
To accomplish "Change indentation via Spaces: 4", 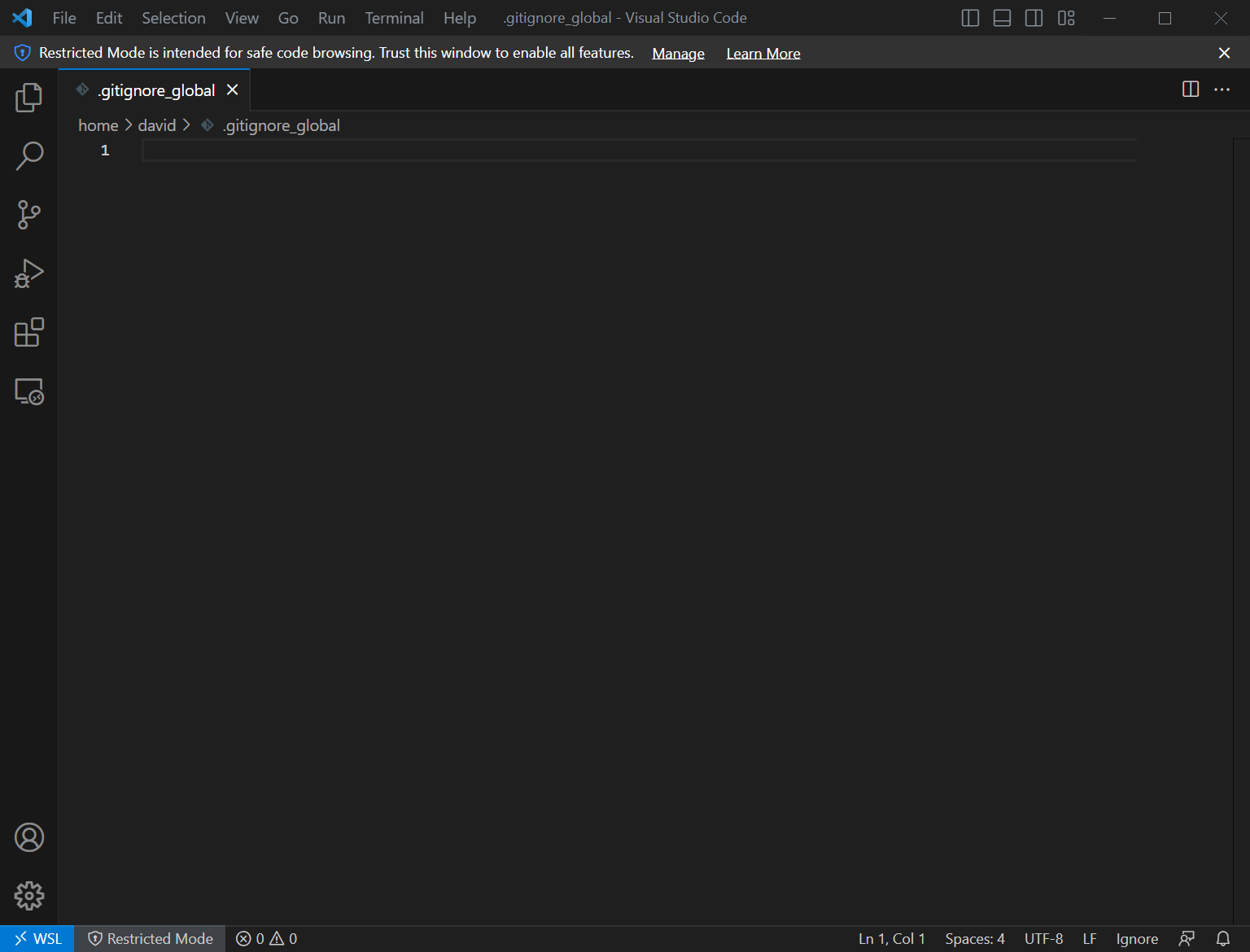I will pos(974,938).
